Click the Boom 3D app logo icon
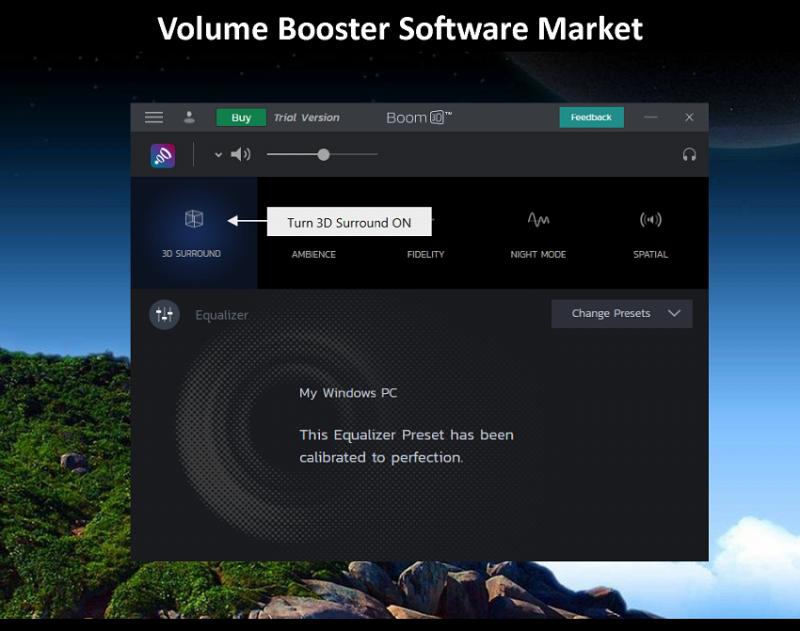Image resolution: width=800 pixels, height=631 pixels. pos(163,156)
